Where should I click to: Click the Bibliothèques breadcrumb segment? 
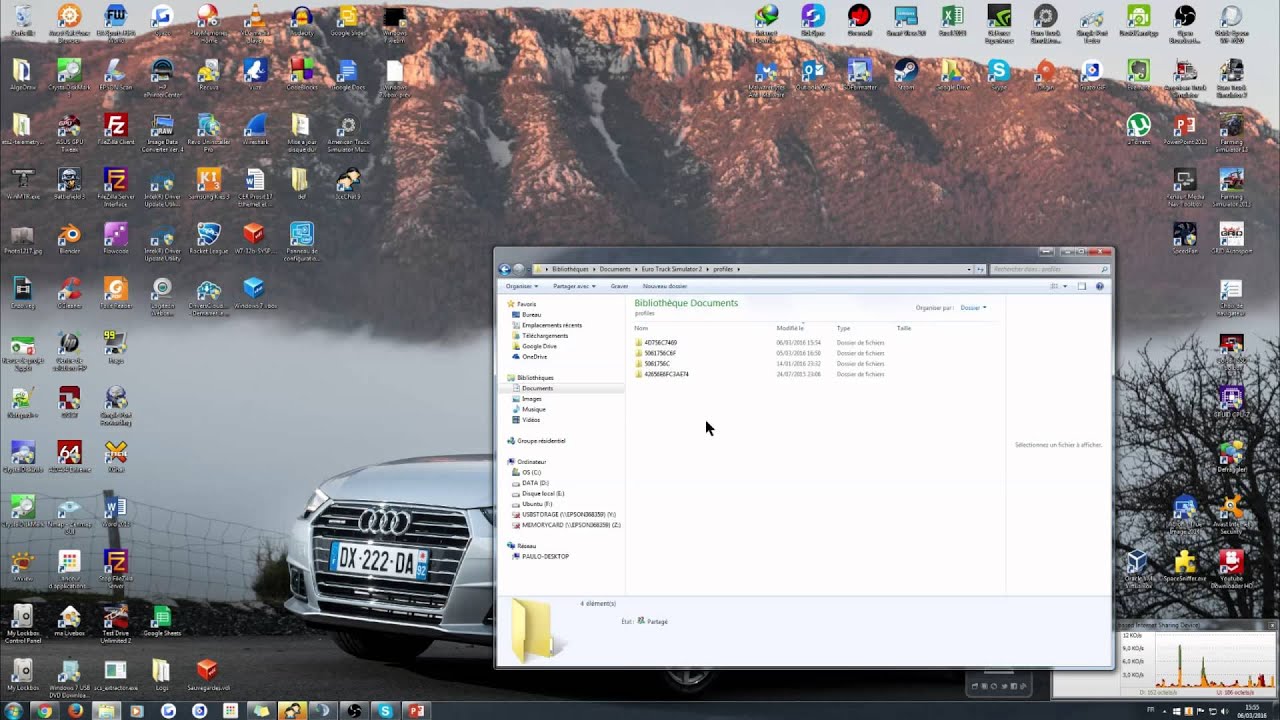coord(570,269)
